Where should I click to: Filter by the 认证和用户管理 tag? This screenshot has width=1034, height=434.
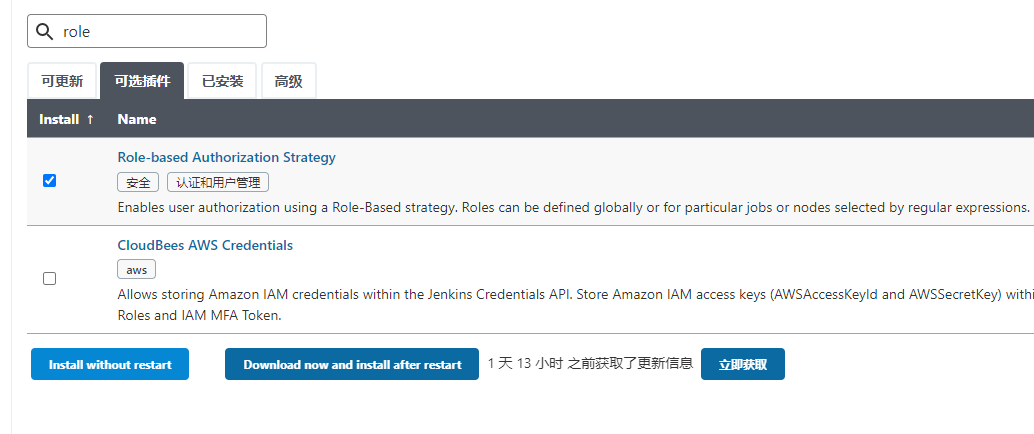[x=218, y=183]
